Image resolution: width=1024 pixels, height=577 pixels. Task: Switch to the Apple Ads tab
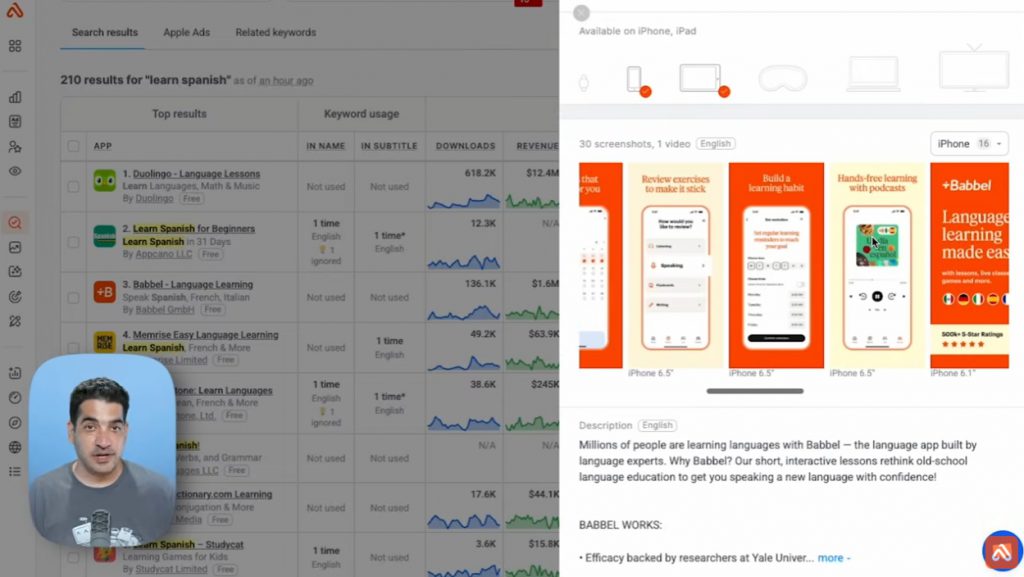(x=186, y=32)
